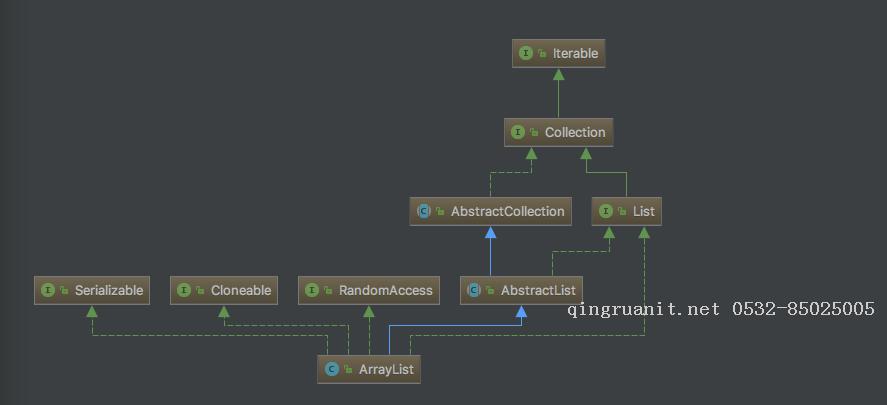887x405 pixels.
Task: Select the List node label
Action: [x=643, y=211]
